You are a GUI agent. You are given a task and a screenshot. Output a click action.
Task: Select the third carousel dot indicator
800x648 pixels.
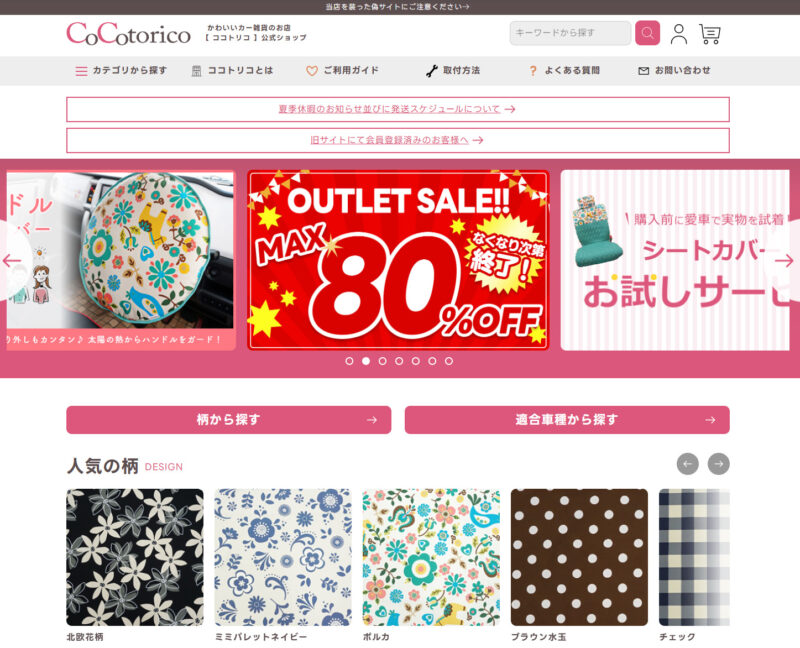tap(382, 361)
